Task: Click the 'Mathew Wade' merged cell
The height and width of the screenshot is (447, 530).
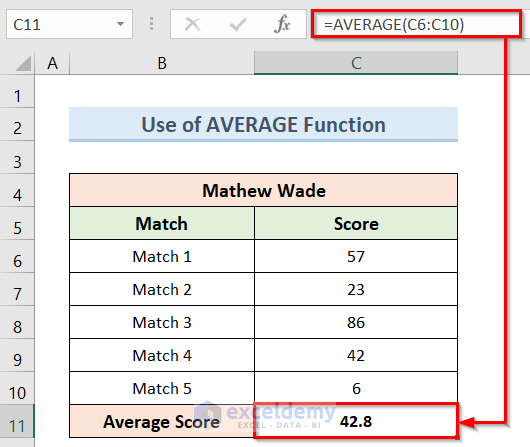Action: pyautogui.click(x=263, y=190)
